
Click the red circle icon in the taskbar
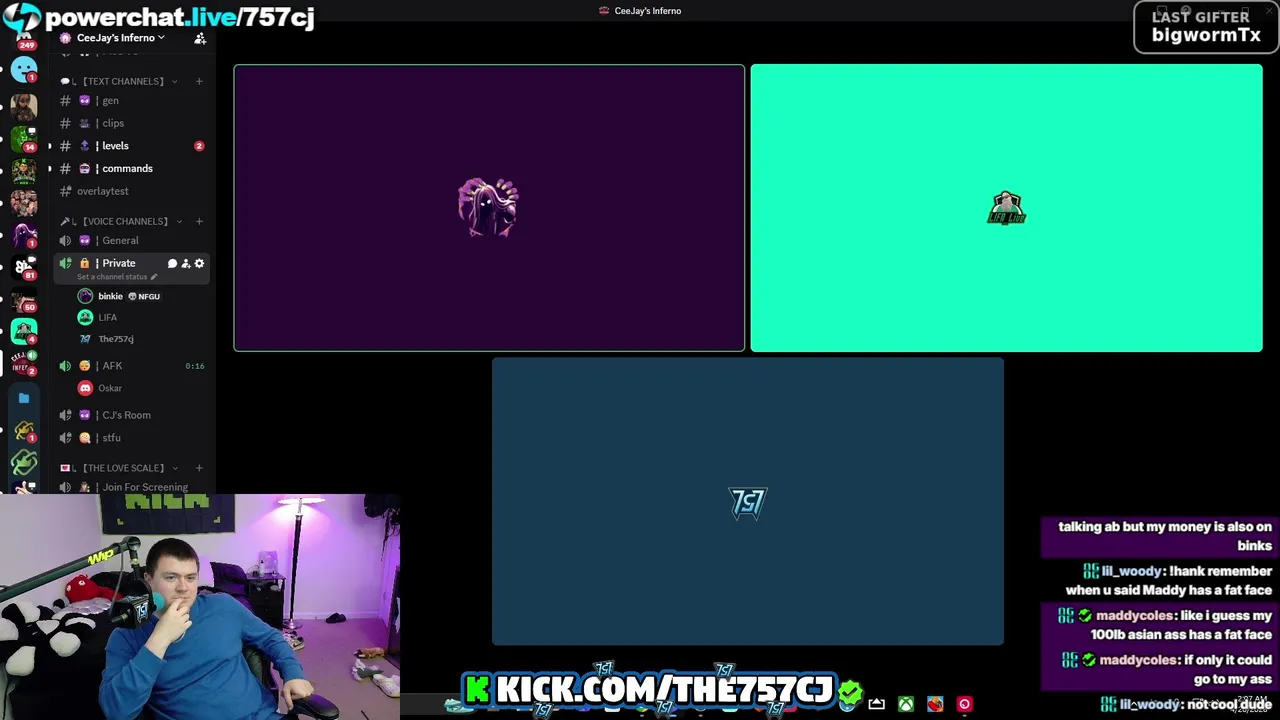click(964, 704)
